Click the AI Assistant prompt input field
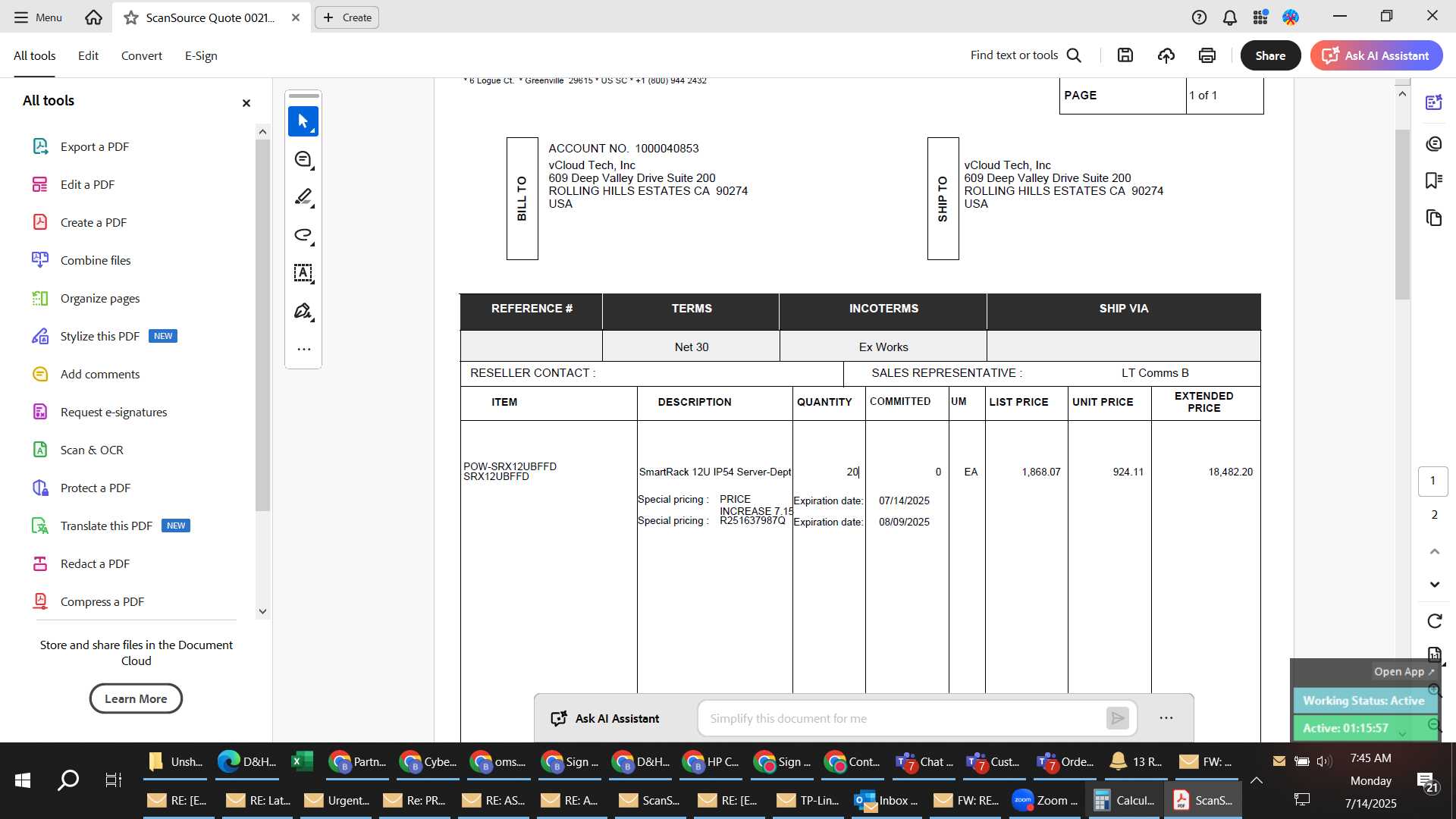1456x819 pixels. click(902, 718)
